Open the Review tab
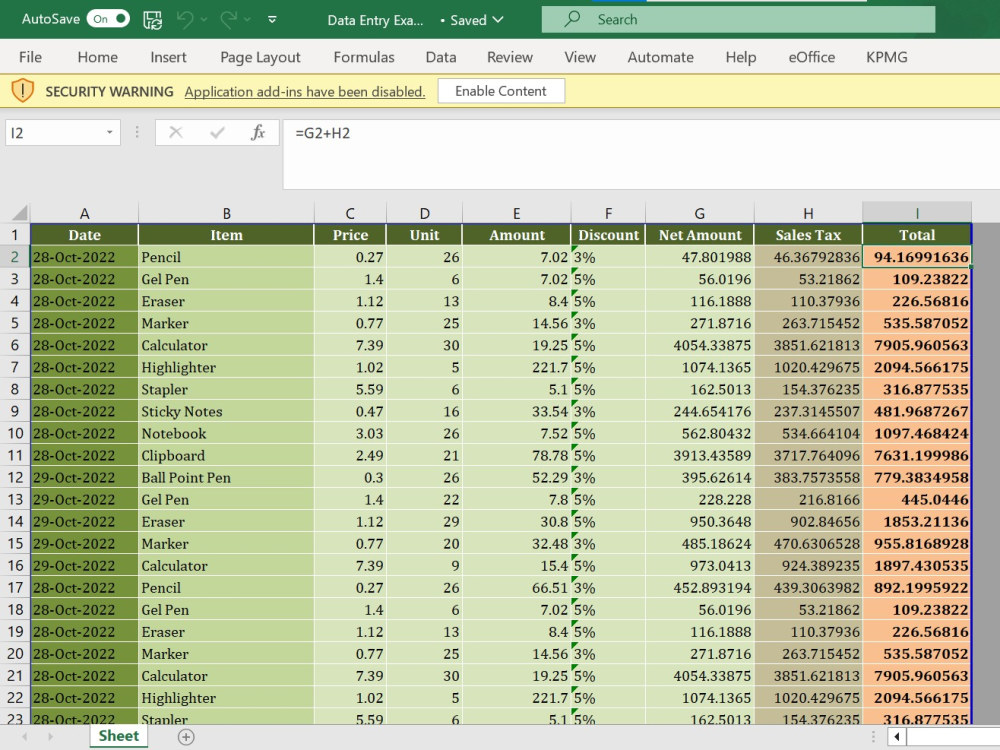1000x750 pixels. pyautogui.click(x=510, y=57)
